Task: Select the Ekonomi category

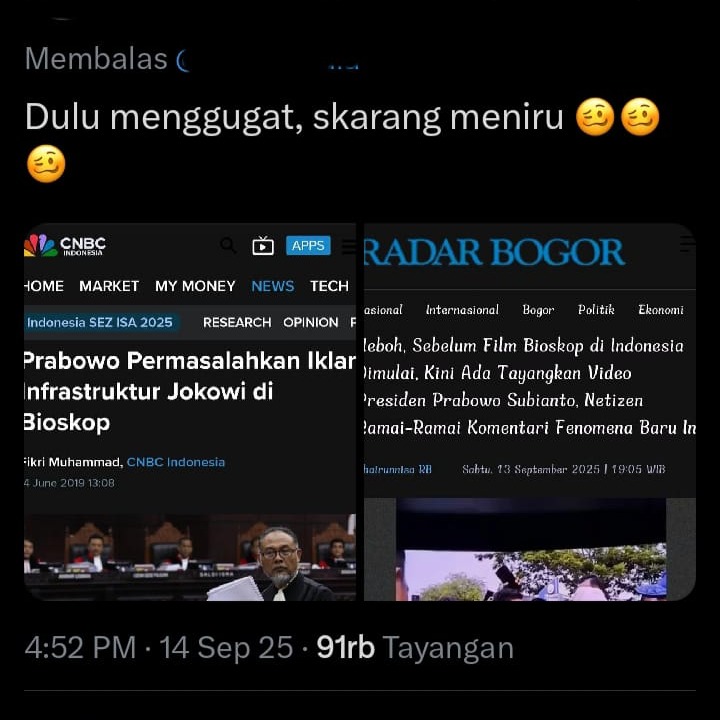Action: pyautogui.click(x=661, y=310)
